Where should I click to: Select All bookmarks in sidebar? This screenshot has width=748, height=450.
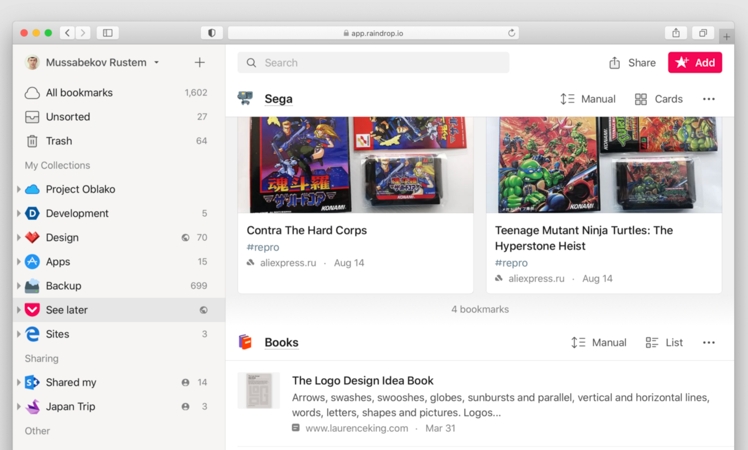pyautogui.click(x=79, y=93)
